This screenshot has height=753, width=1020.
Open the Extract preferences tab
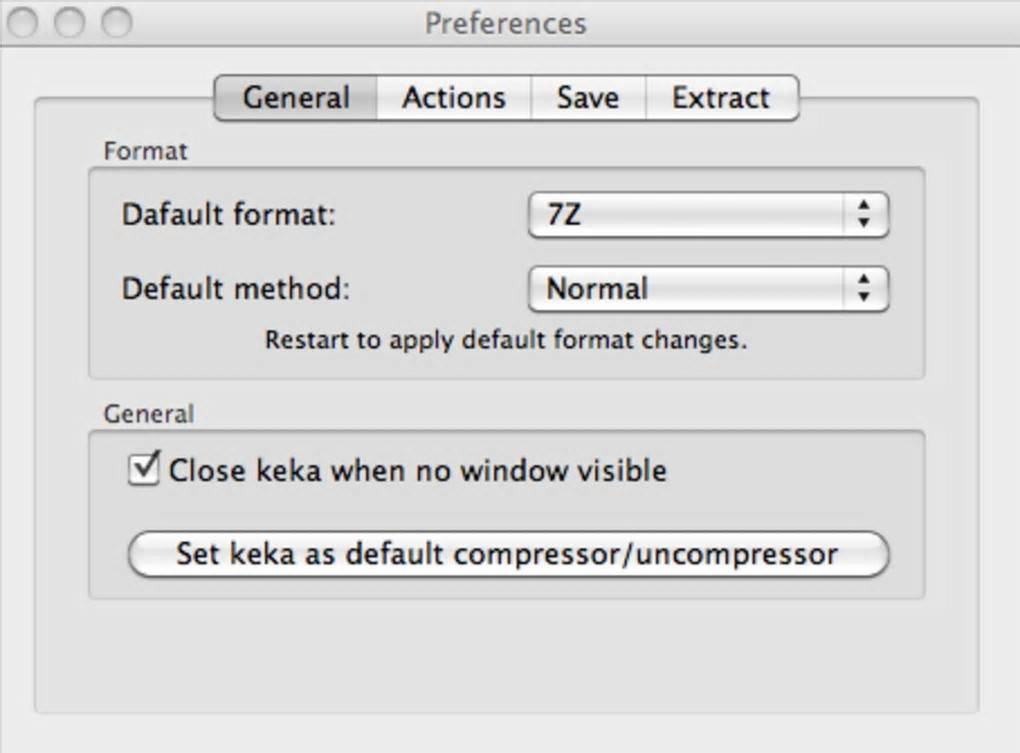pos(721,98)
